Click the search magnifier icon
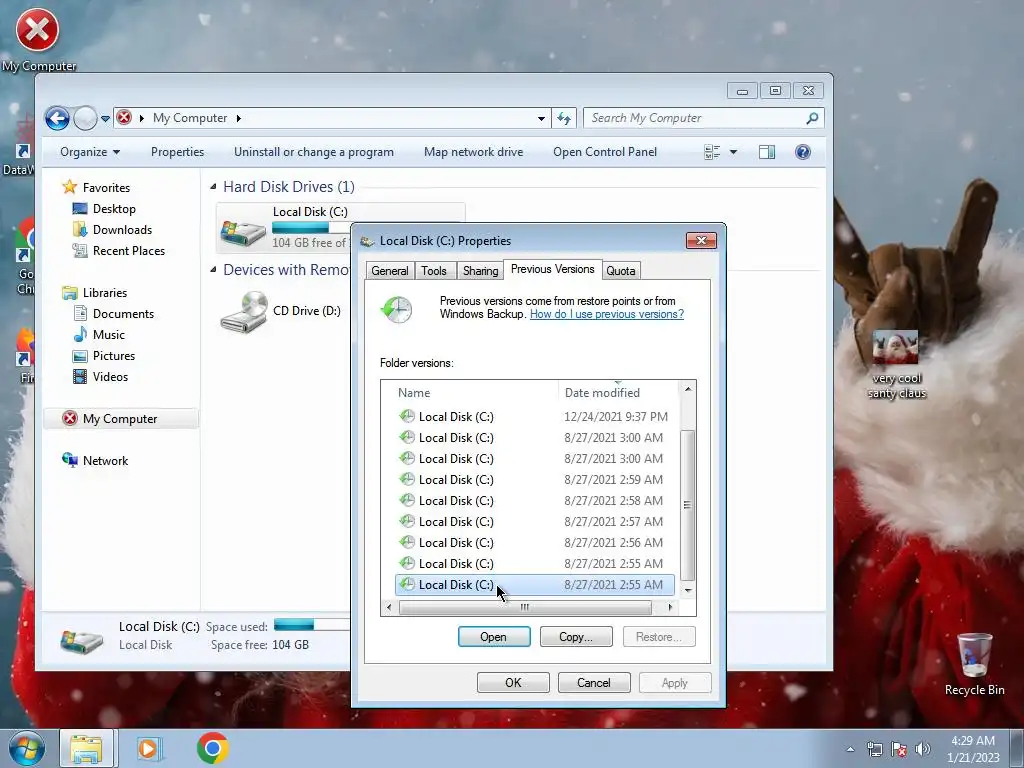Viewport: 1024px width, 768px height. coord(812,118)
